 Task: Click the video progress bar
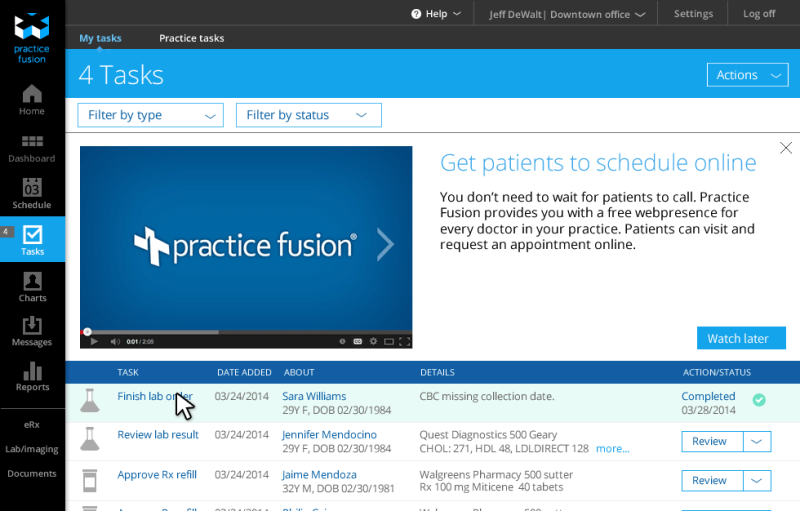pos(246,332)
